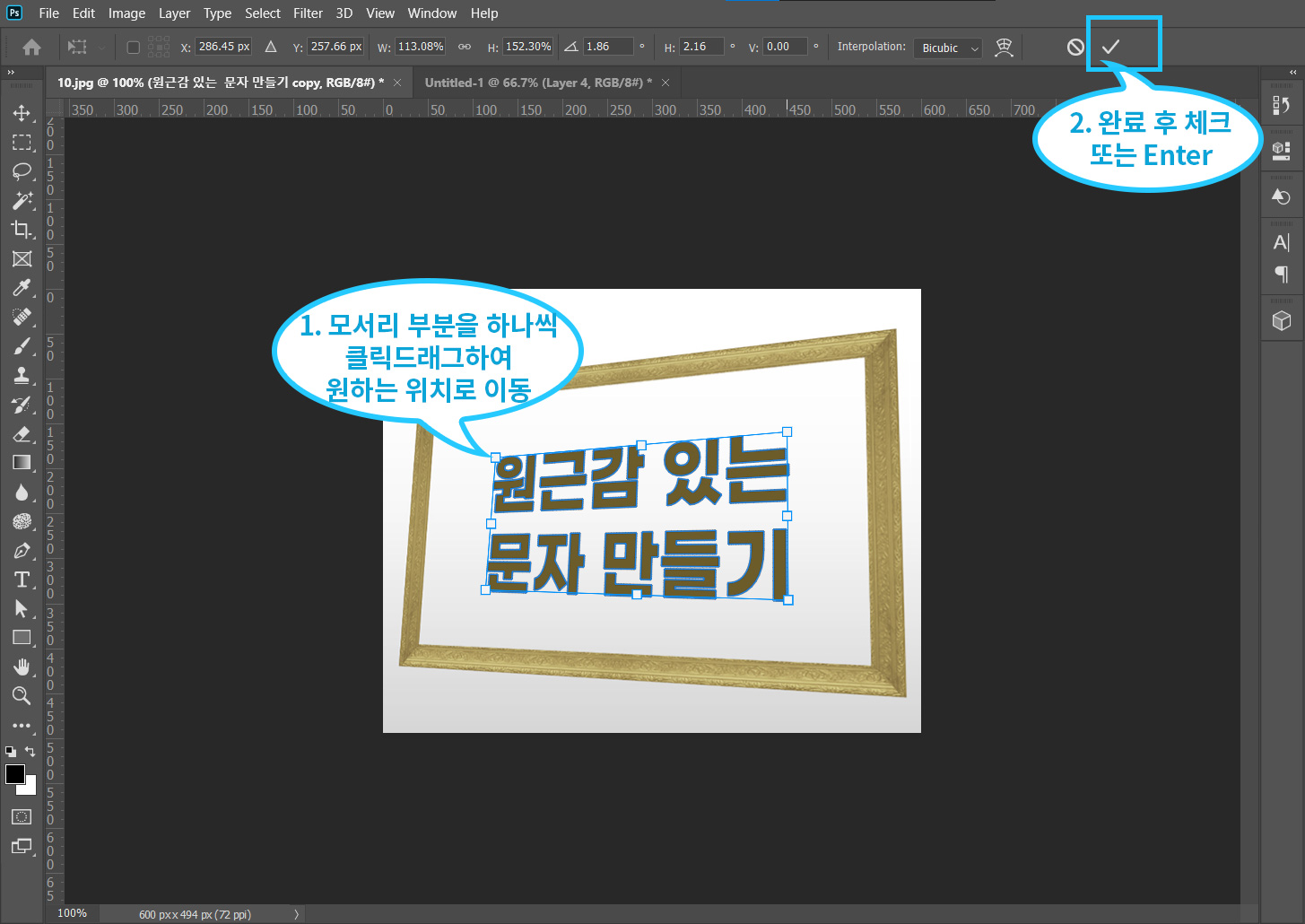This screenshot has height=924, width=1305.
Task: Open the View menu
Action: (x=380, y=13)
